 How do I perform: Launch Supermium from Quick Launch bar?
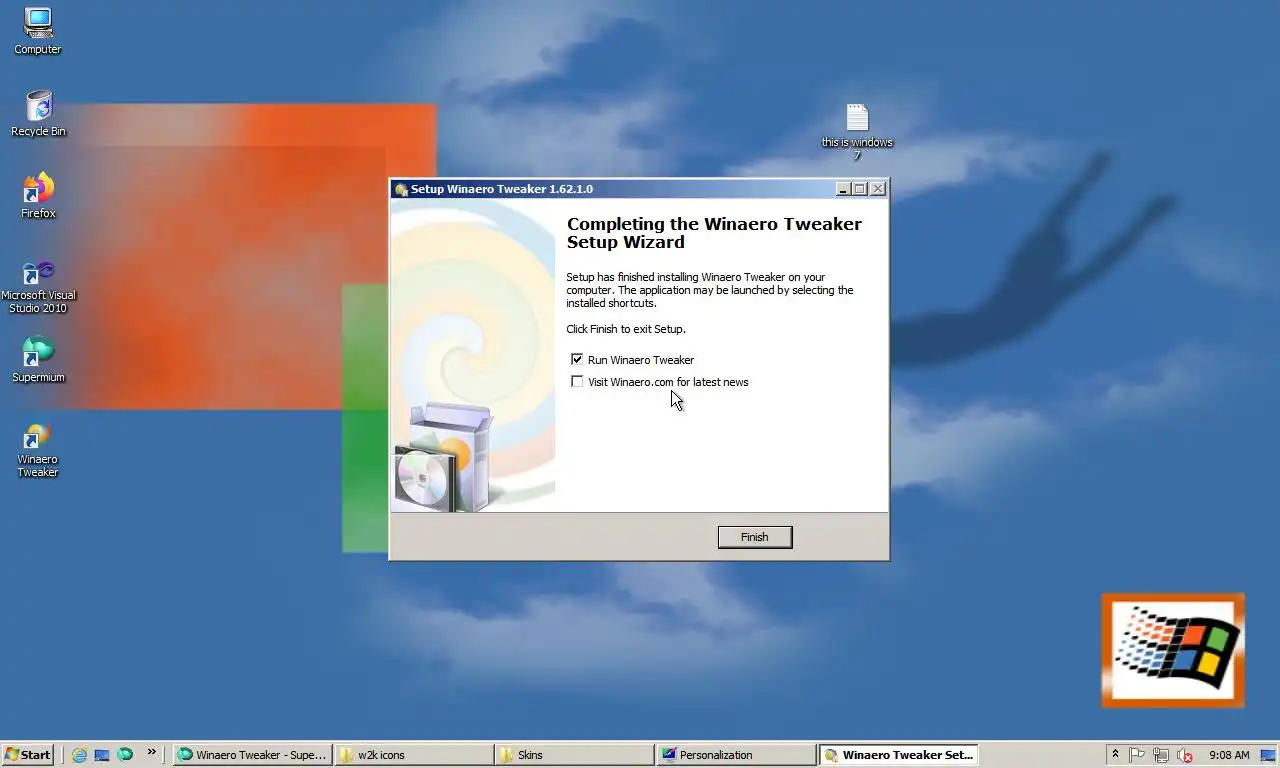pyautogui.click(x=125, y=755)
